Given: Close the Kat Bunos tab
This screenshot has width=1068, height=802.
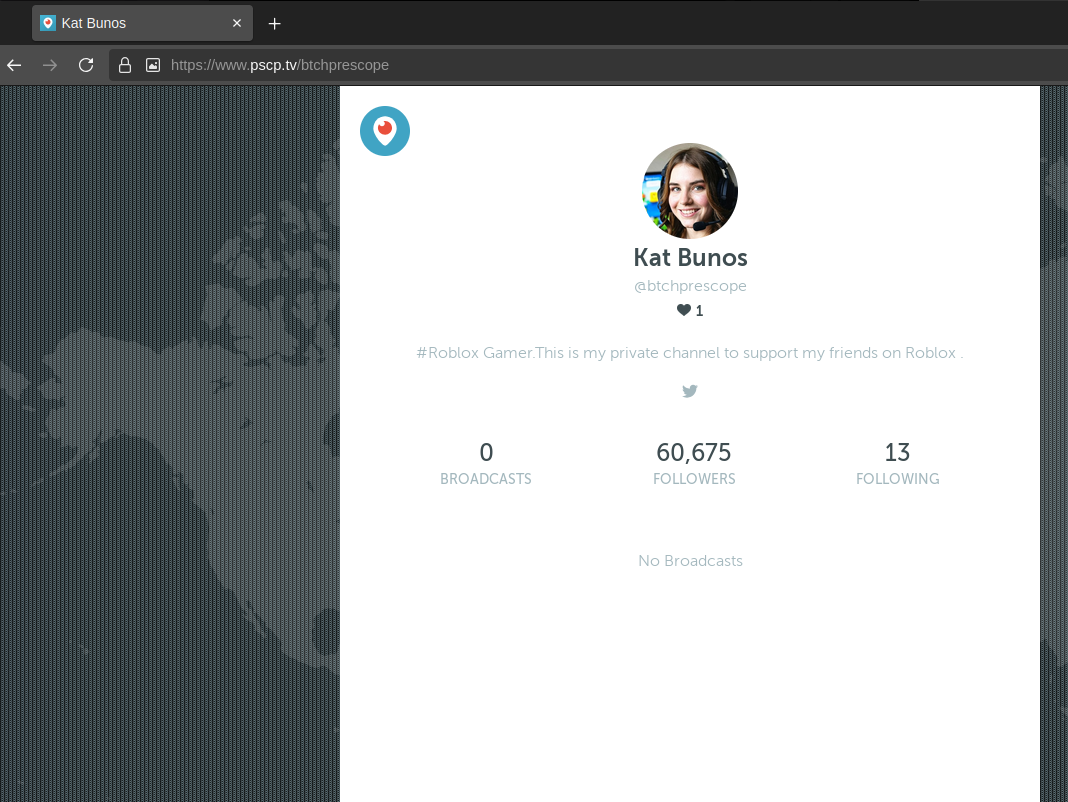Looking at the screenshot, I should coord(237,23).
